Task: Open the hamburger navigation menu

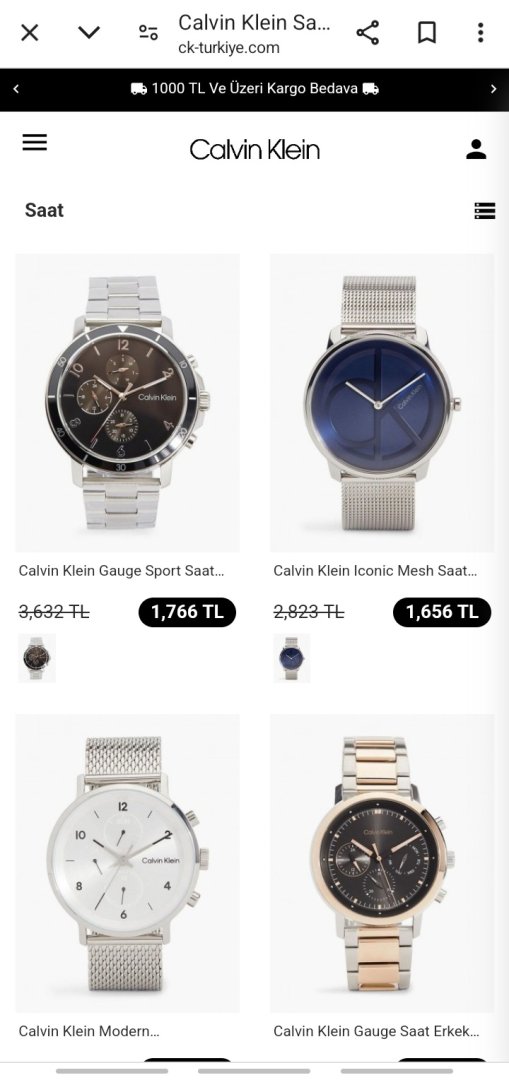Action: (x=34, y=143)
